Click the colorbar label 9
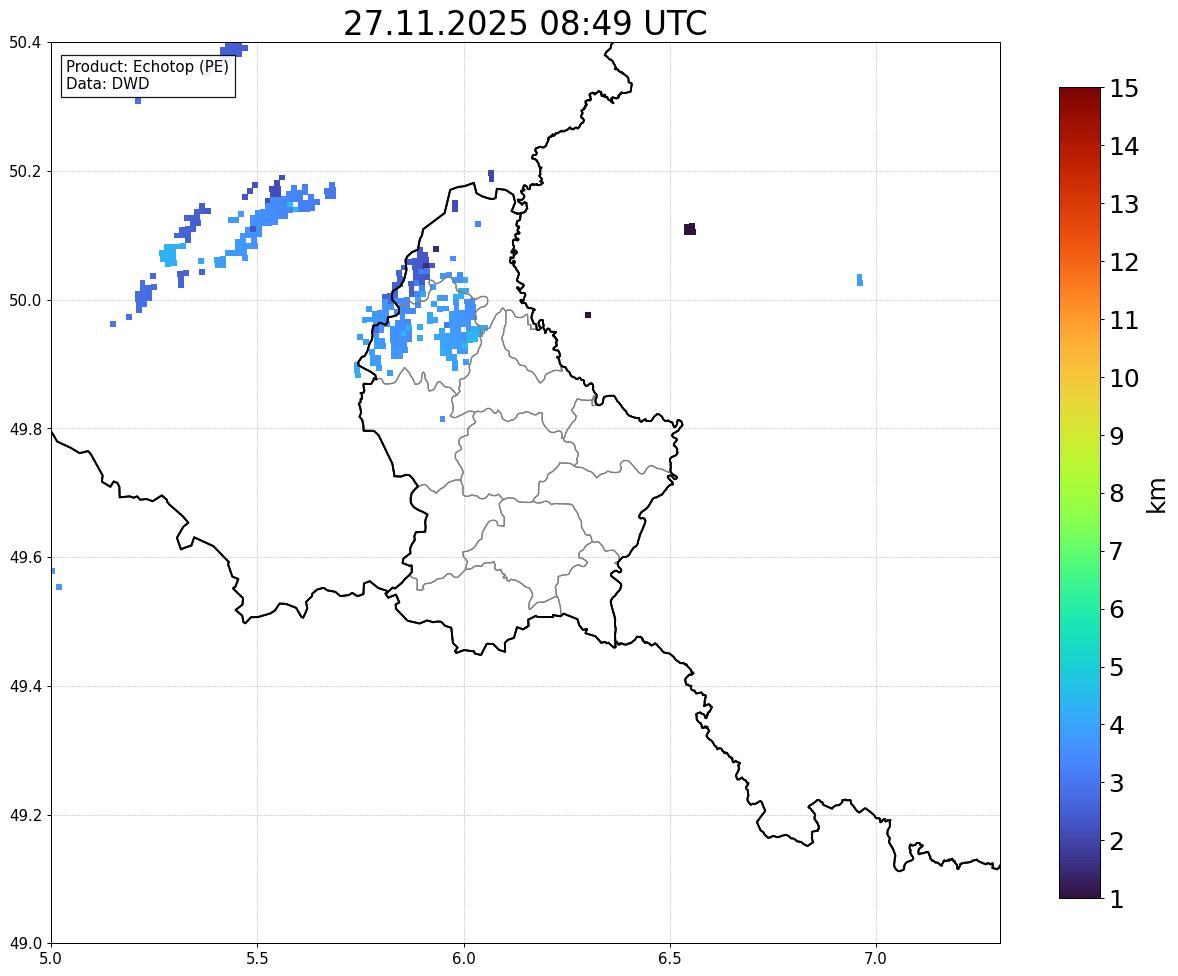This screenshot has width=1178, height=976. pyautogui.click(x=1117, y=436)
